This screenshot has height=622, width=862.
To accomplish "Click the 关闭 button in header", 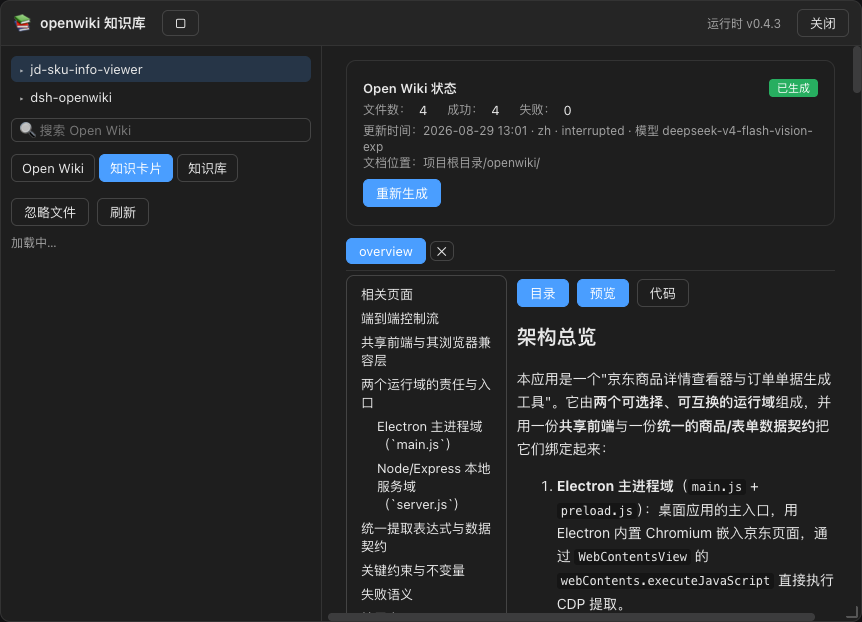I will [823, 23].
